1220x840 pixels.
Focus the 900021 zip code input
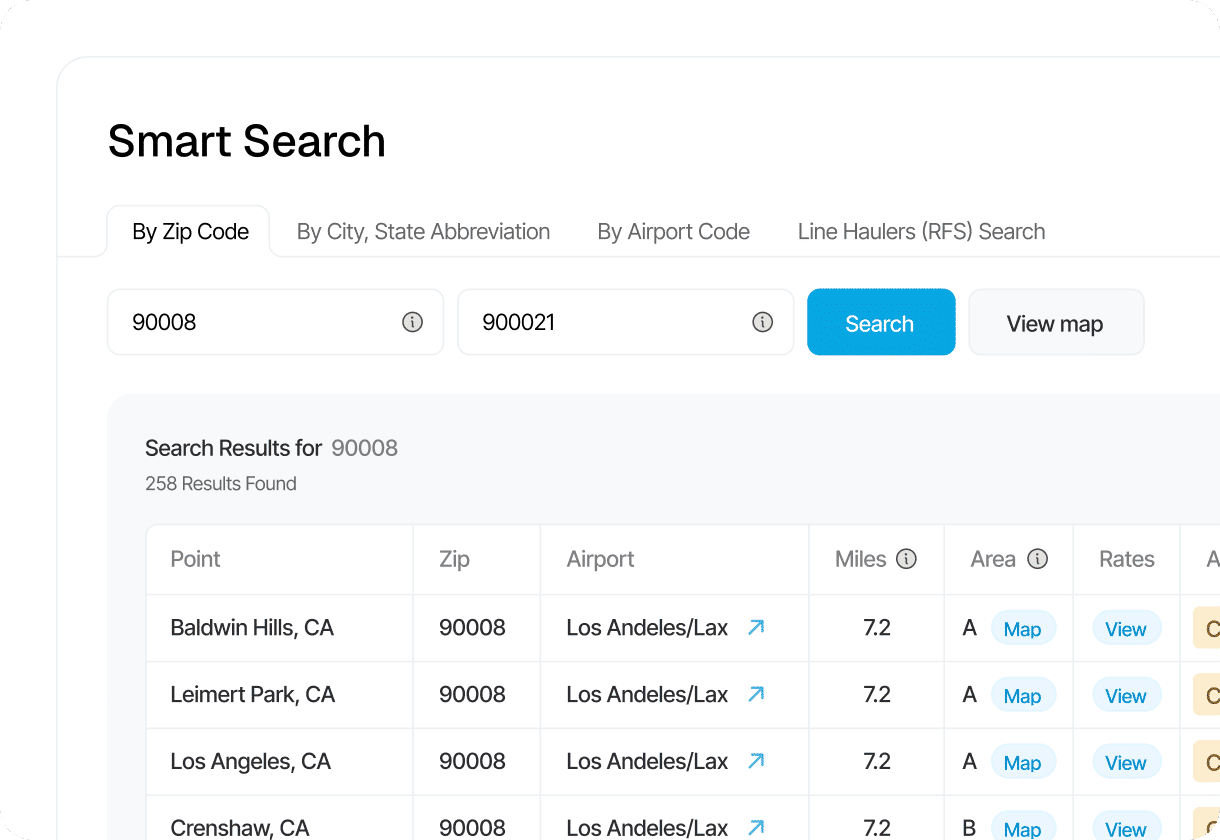coord(605,322)
